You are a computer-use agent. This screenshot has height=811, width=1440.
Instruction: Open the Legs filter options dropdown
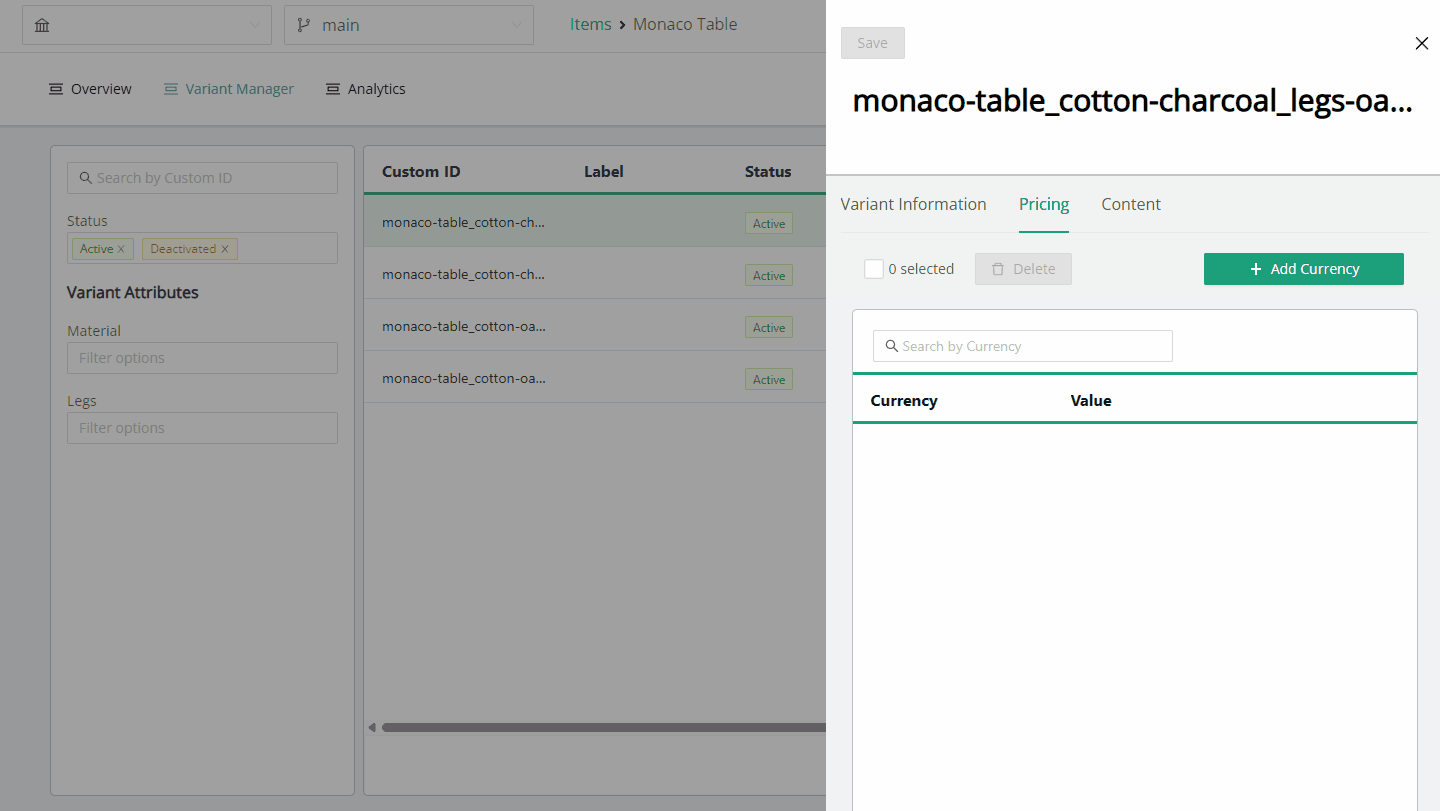(202, 428)
